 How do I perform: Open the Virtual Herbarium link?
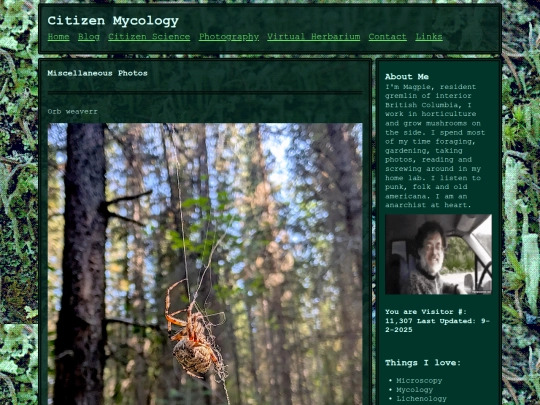click(314, 37)
